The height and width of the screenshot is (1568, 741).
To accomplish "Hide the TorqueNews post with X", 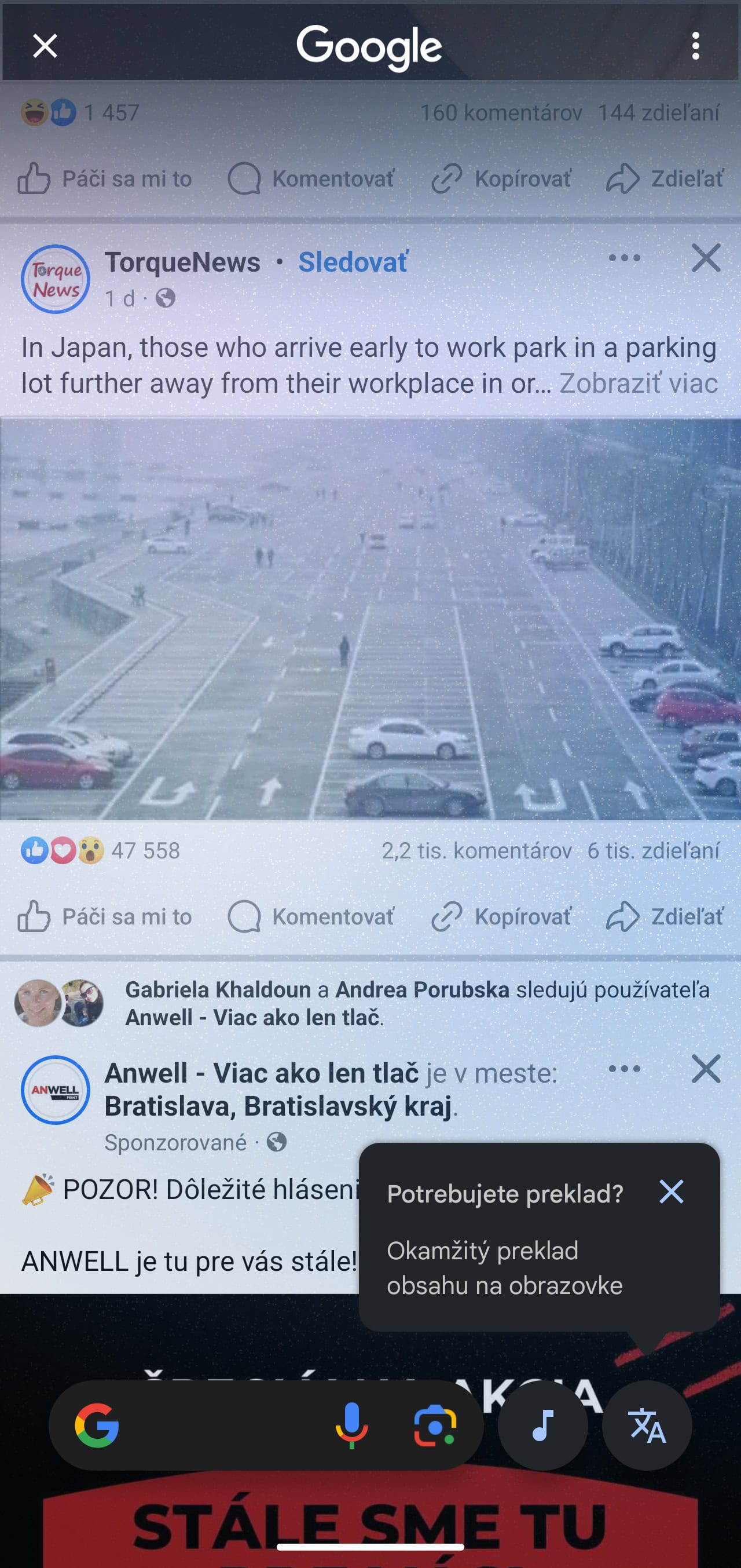I will tap(706, 258).
